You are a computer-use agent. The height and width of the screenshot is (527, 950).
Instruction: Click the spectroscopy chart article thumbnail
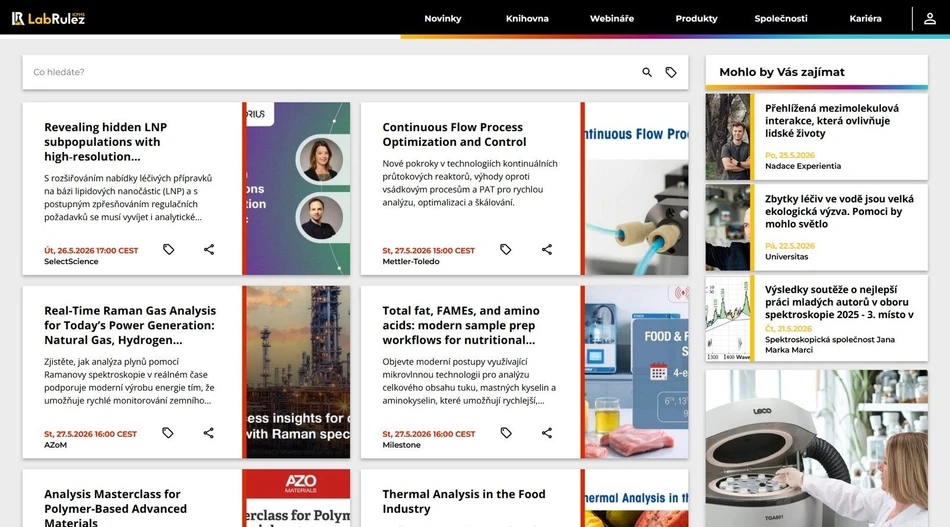[728, 319]
